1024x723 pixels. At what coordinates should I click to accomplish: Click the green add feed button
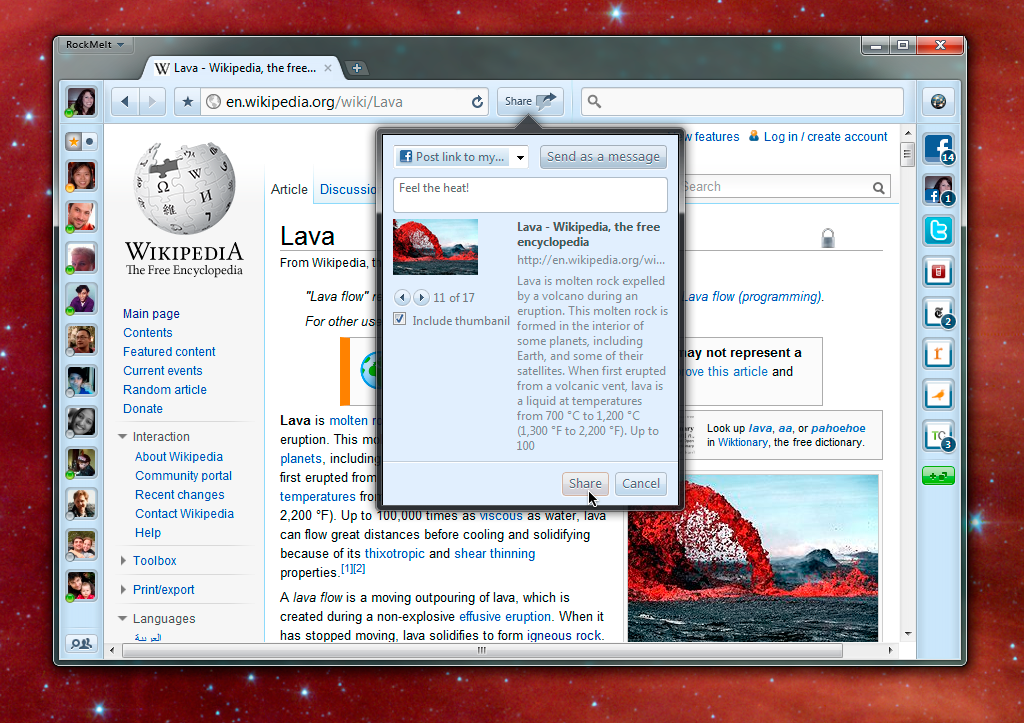938,476
